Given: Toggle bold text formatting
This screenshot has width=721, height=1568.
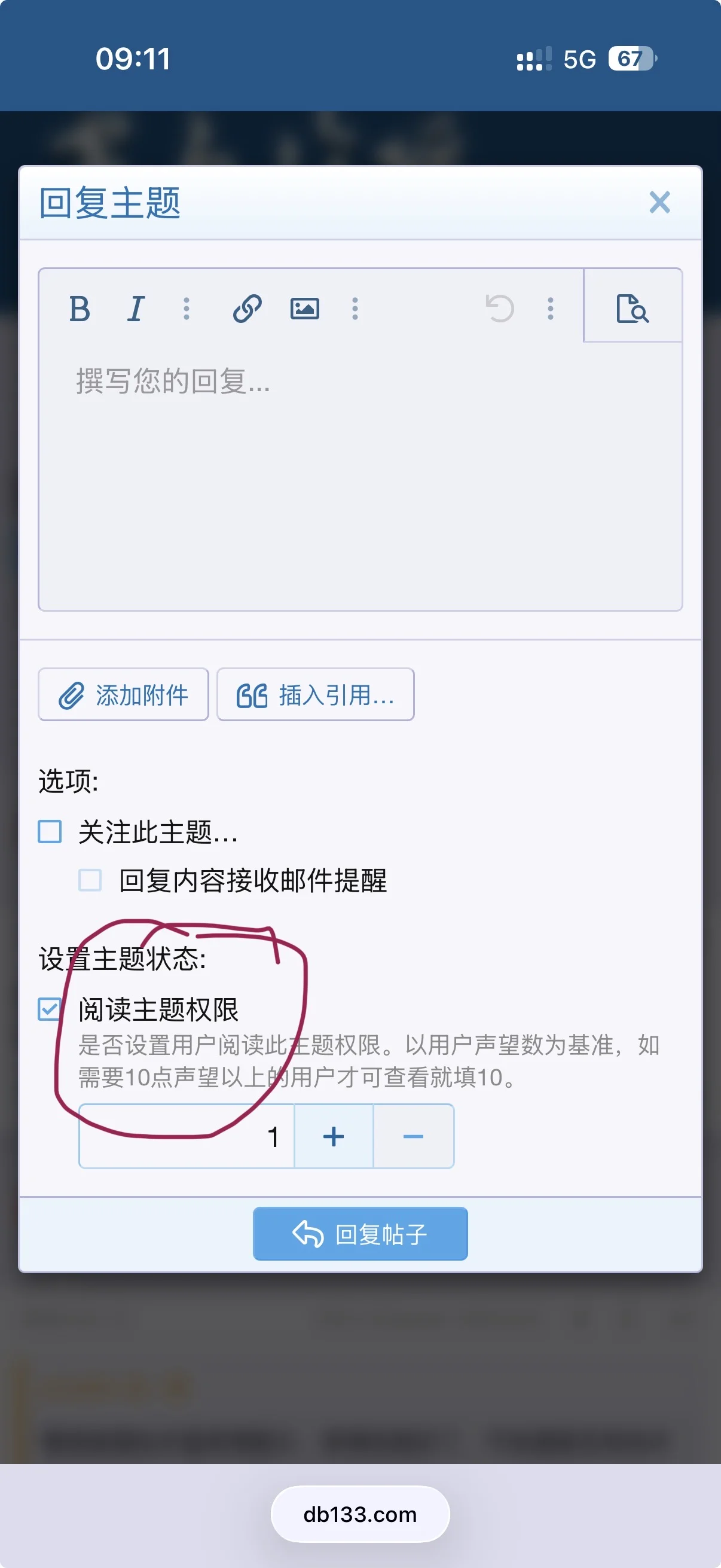Looking at the screenshot, I should coord(80,309).
